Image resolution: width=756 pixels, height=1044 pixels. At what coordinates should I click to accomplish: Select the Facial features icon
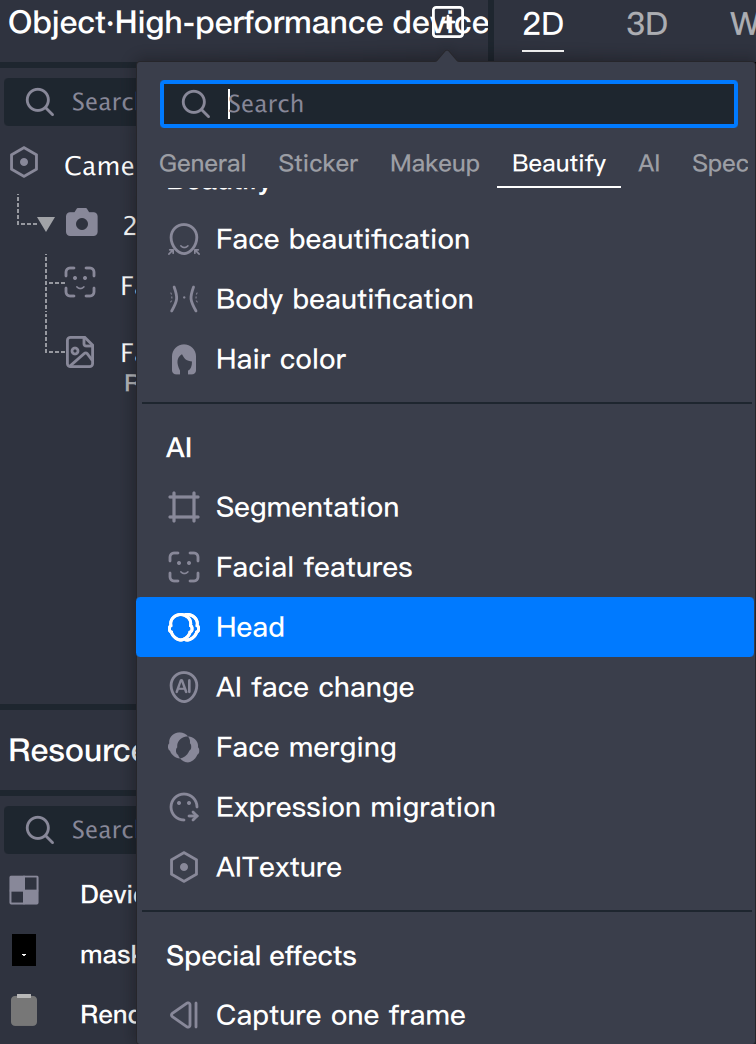(184, 568)
